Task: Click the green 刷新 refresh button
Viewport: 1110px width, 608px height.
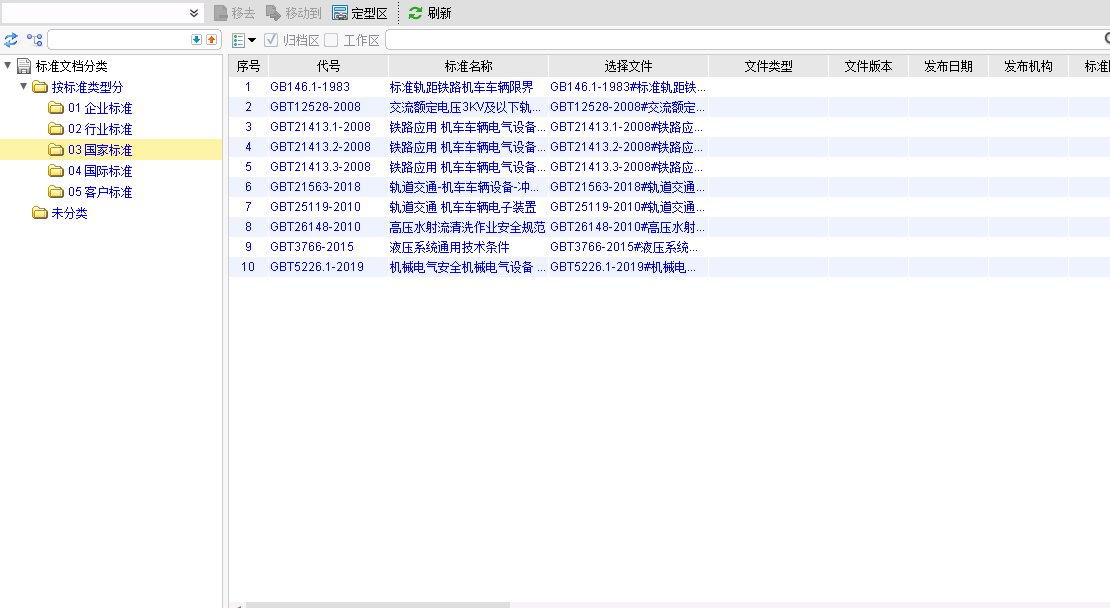Action: coord(430,13)
